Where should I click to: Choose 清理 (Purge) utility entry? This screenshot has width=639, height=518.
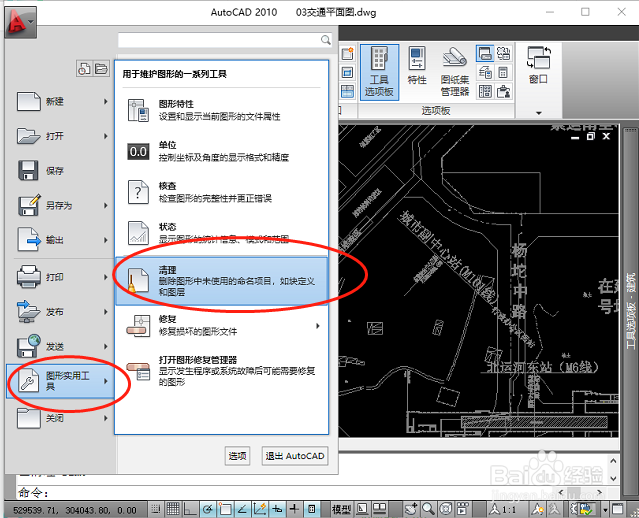[x=222, y=281]
